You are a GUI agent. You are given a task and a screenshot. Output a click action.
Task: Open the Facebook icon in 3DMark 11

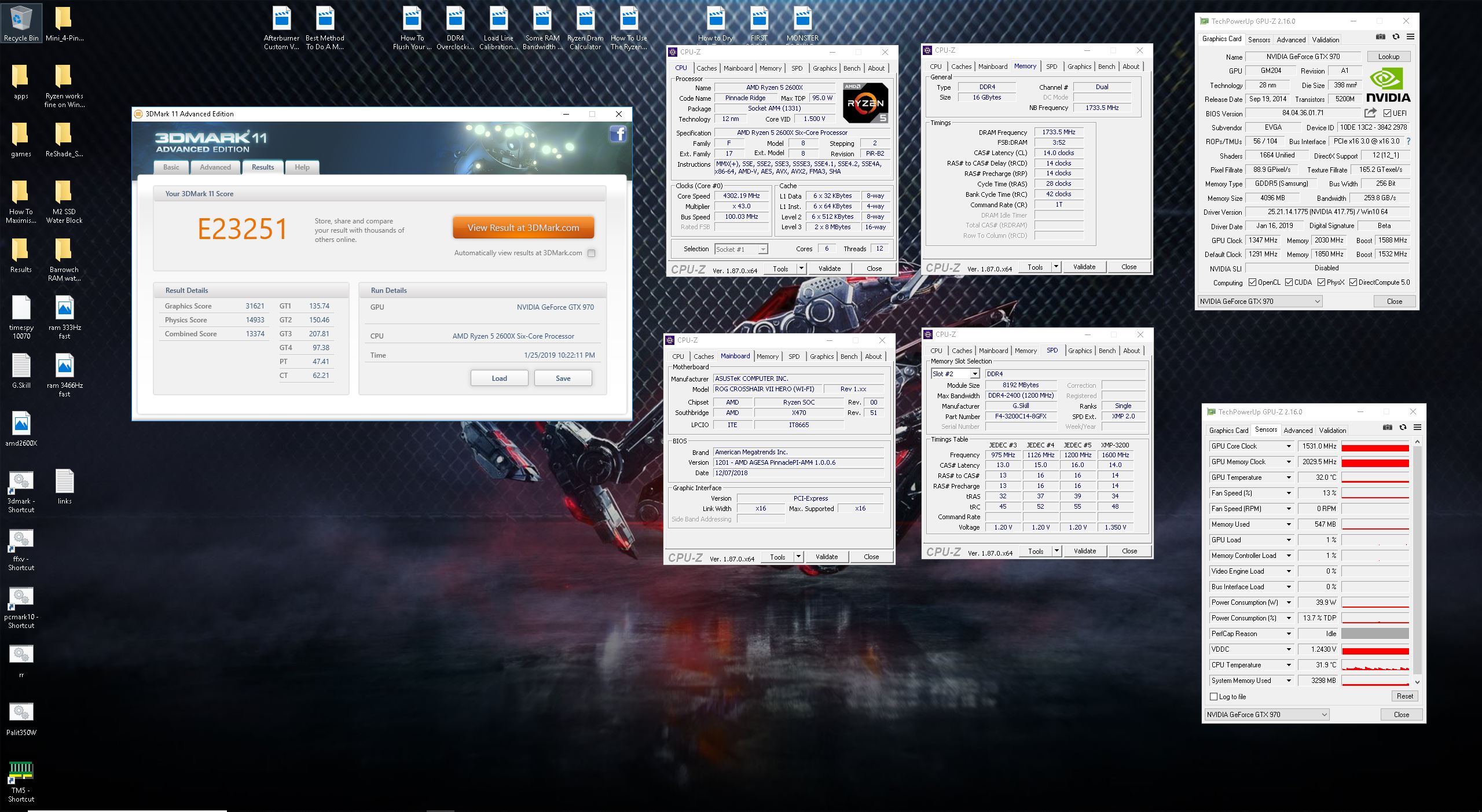618,134
